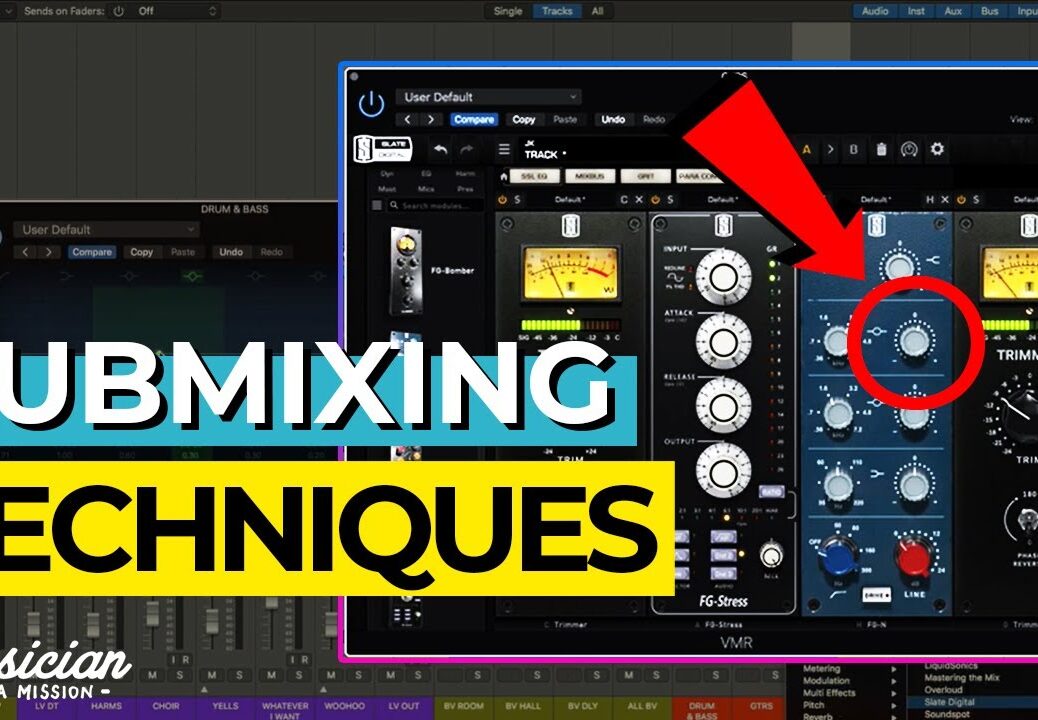Image resolution: width=1038 pixels, height=720 pixels.
Task: Click the home icon in VMR rack bar
Action: tap(504, 177)
